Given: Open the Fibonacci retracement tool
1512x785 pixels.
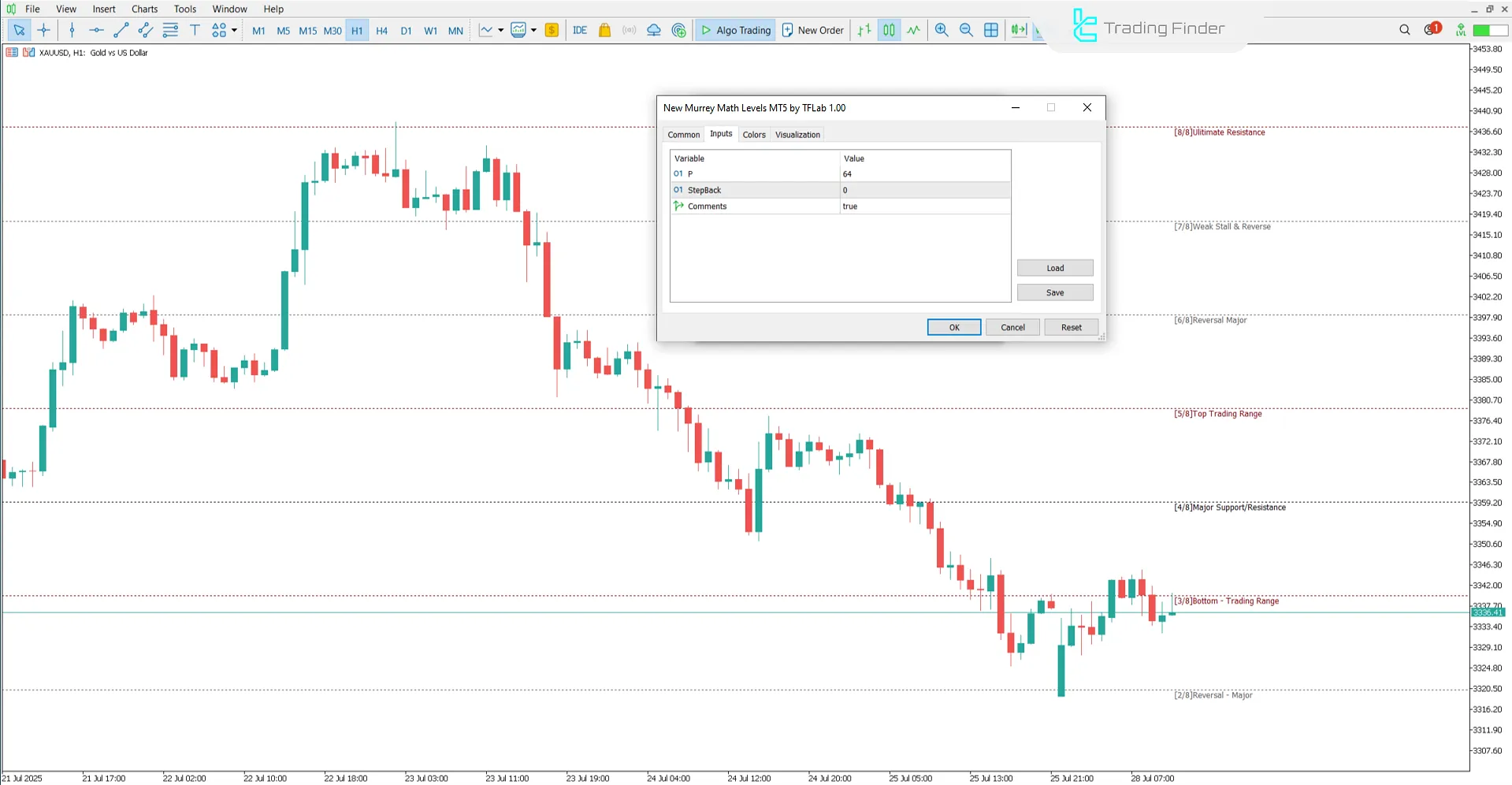Looking at the screenshot, I should point(170,30).
